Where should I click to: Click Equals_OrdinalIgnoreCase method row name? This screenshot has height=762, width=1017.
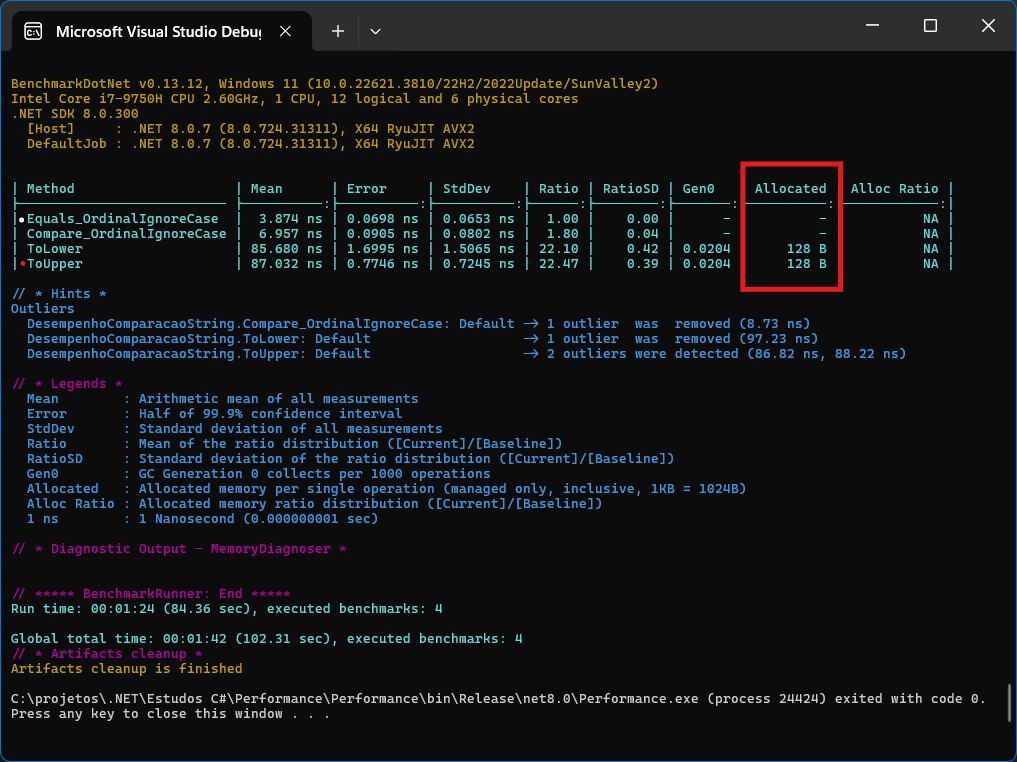coord(123,219)
